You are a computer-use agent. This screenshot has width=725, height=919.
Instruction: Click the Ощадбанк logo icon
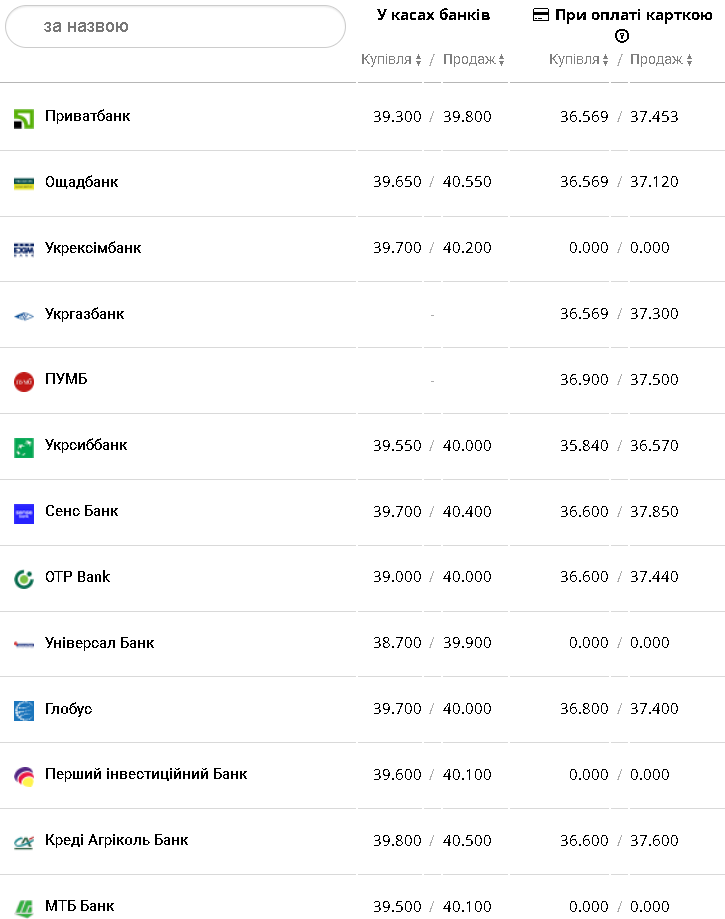[x=24, y=183]
